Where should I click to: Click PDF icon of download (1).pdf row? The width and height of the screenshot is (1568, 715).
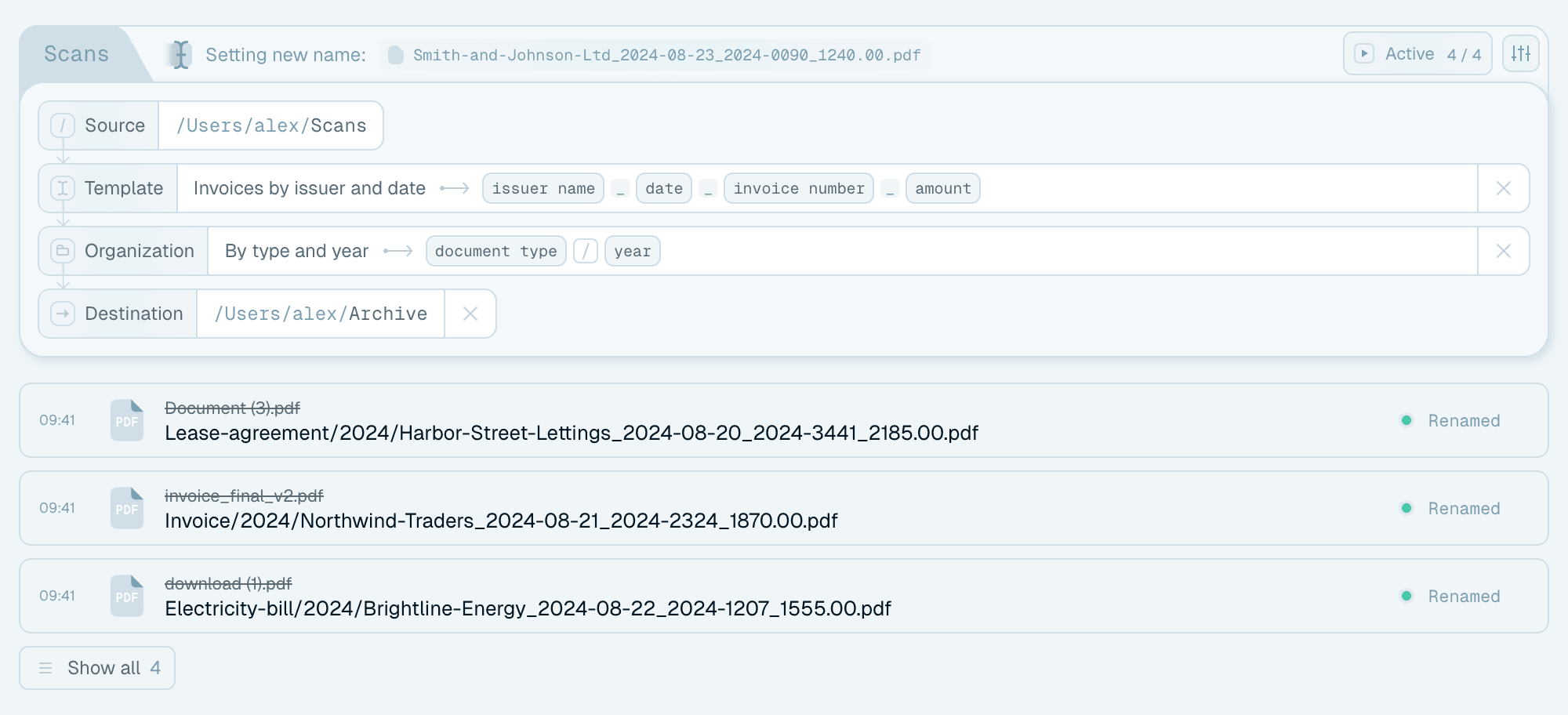[127, 596]
